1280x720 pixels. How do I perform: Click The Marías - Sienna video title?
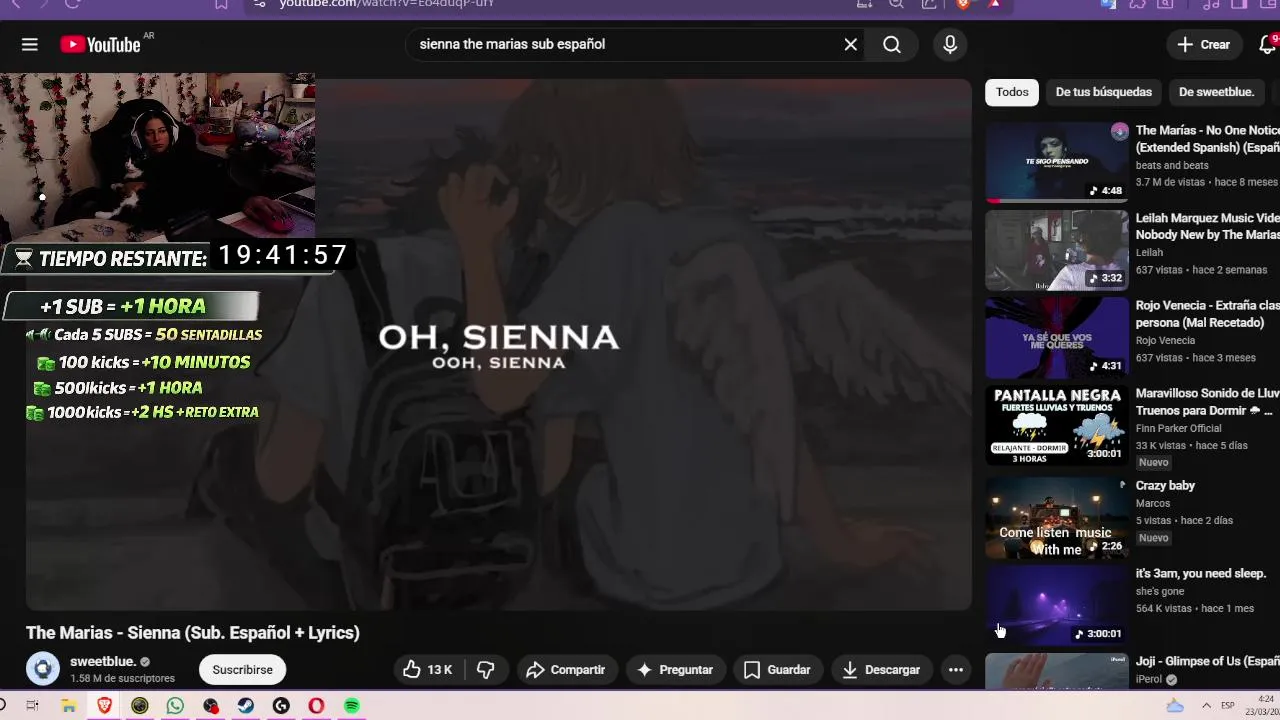[193, 633]
